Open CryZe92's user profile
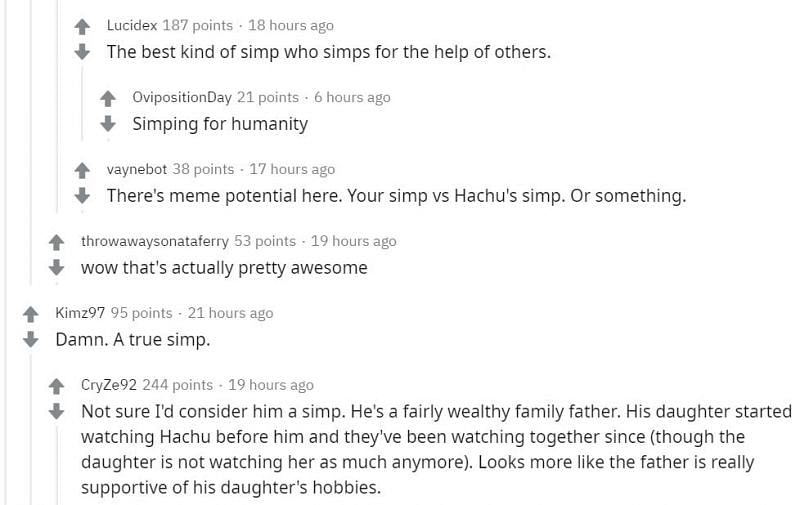Viewport: 800px width, 505px height. (109, 385)
